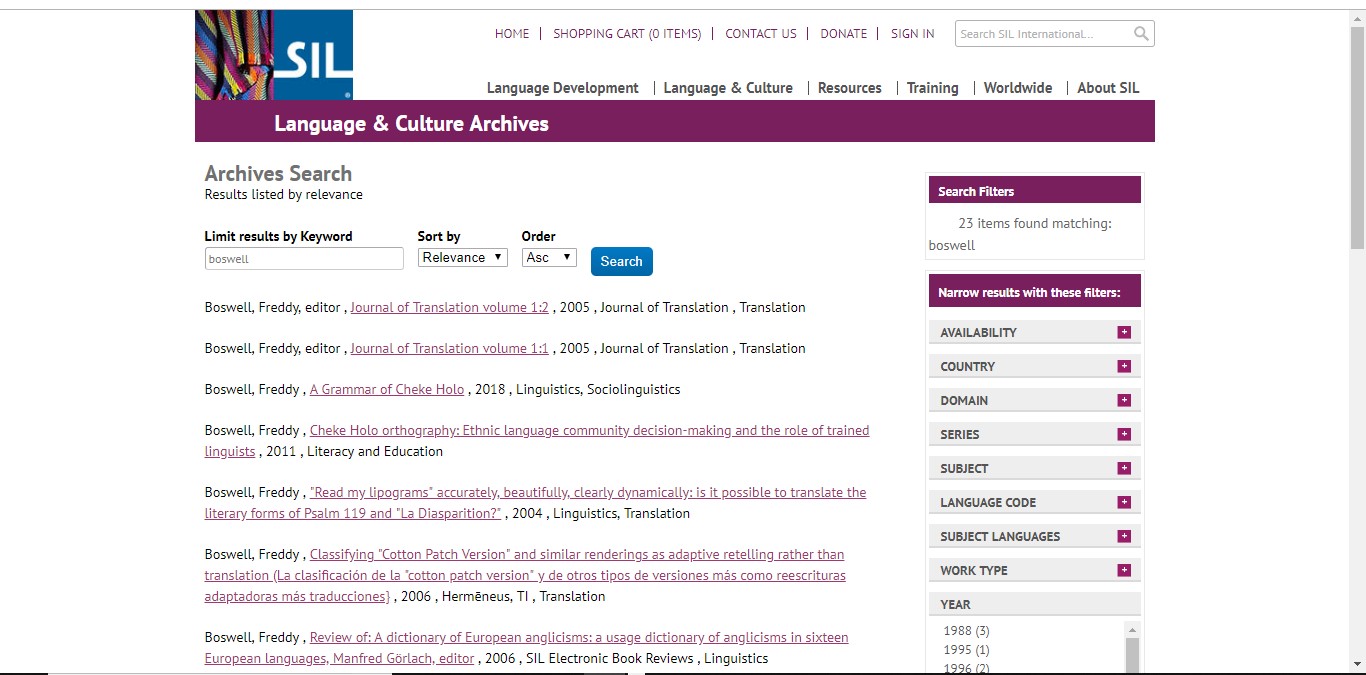Open A Grammar of Cheke Holo link
The width and height of the screenshot is (1366, 675).
click(387, 390)
